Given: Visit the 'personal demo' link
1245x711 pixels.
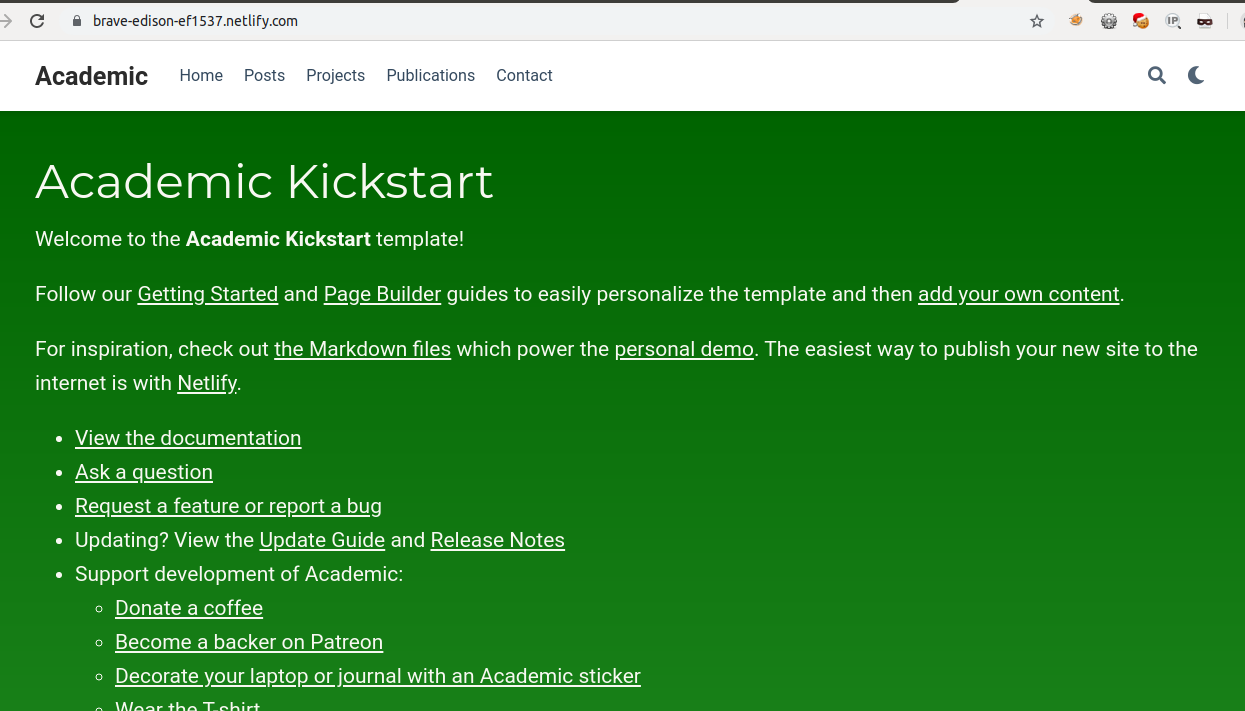Looking at the screenshot, I should tap(684, 349).
